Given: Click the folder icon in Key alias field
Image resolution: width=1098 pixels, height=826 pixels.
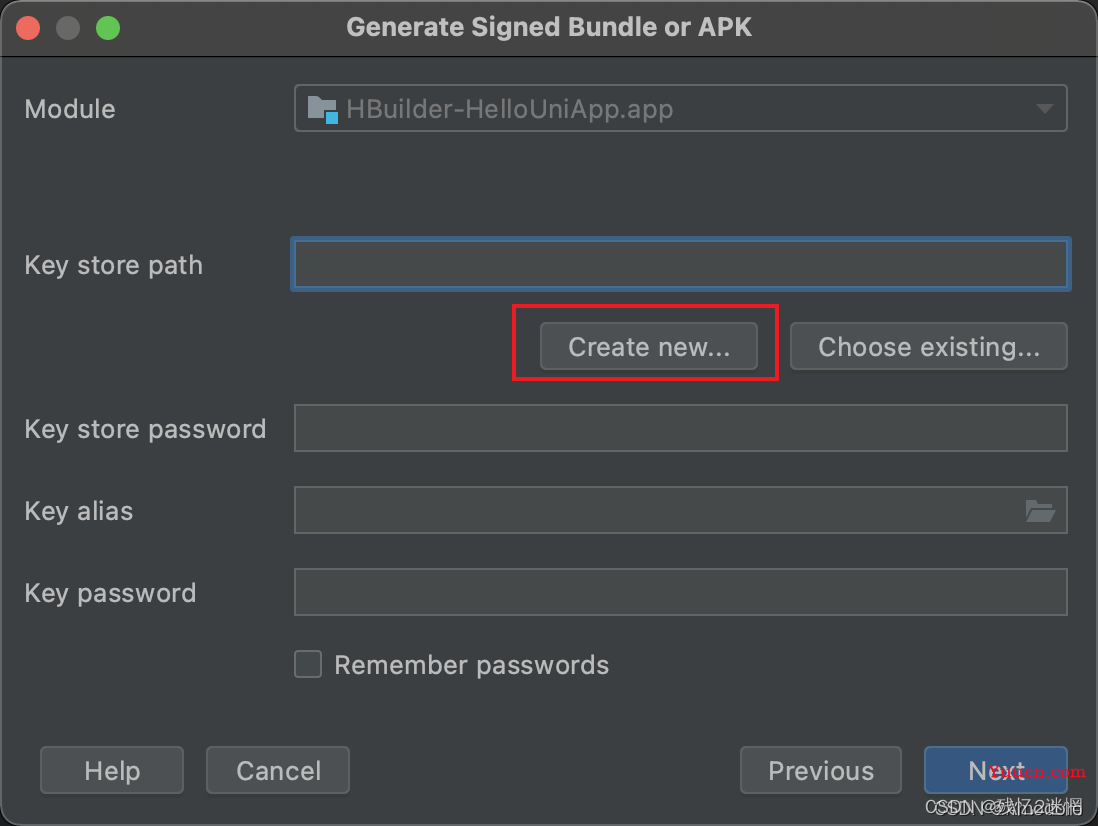Looking at the screenshot, I should click(x=1040, y=510).
